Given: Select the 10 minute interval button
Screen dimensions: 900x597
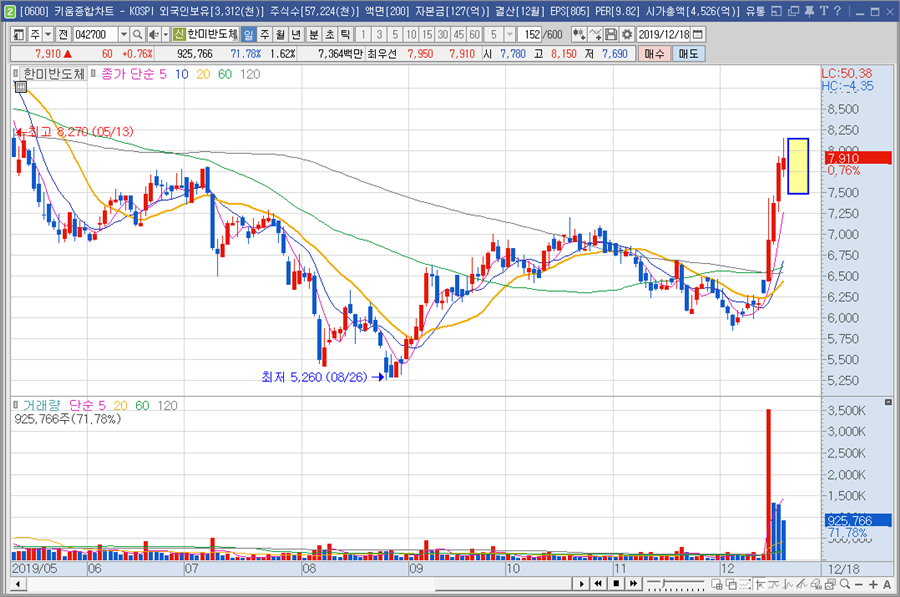Looking at the screenshot, I should [411, 34].
